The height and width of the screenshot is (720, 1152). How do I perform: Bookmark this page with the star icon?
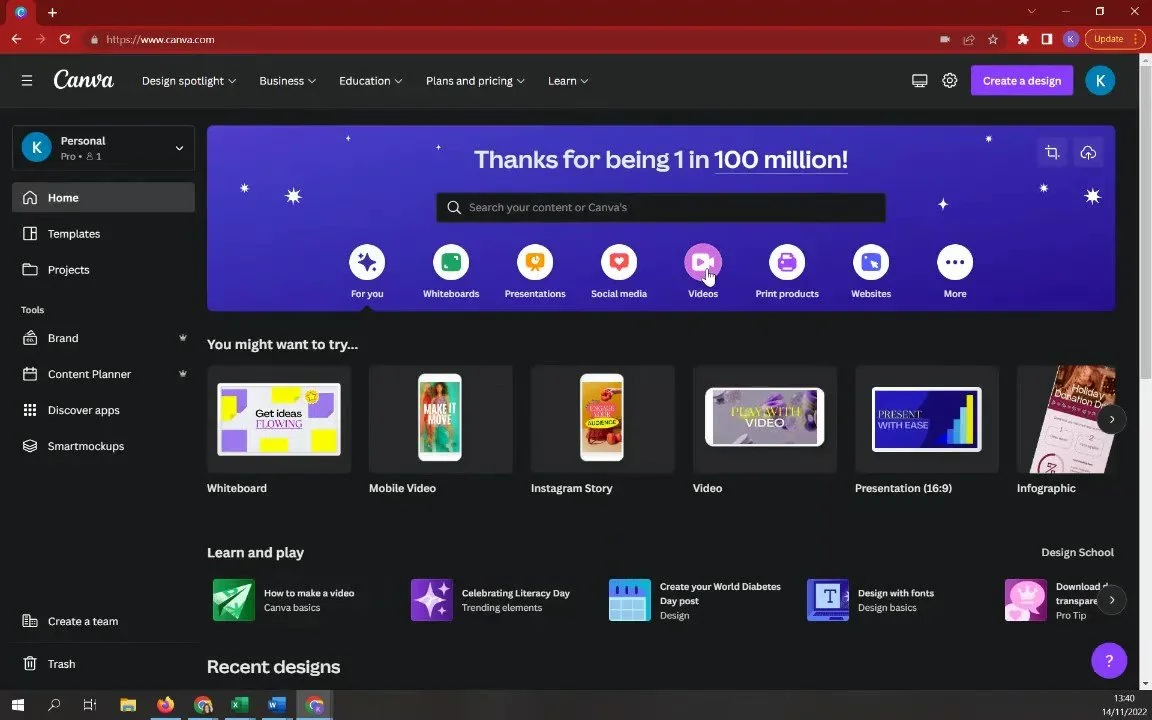pos(993,40)
